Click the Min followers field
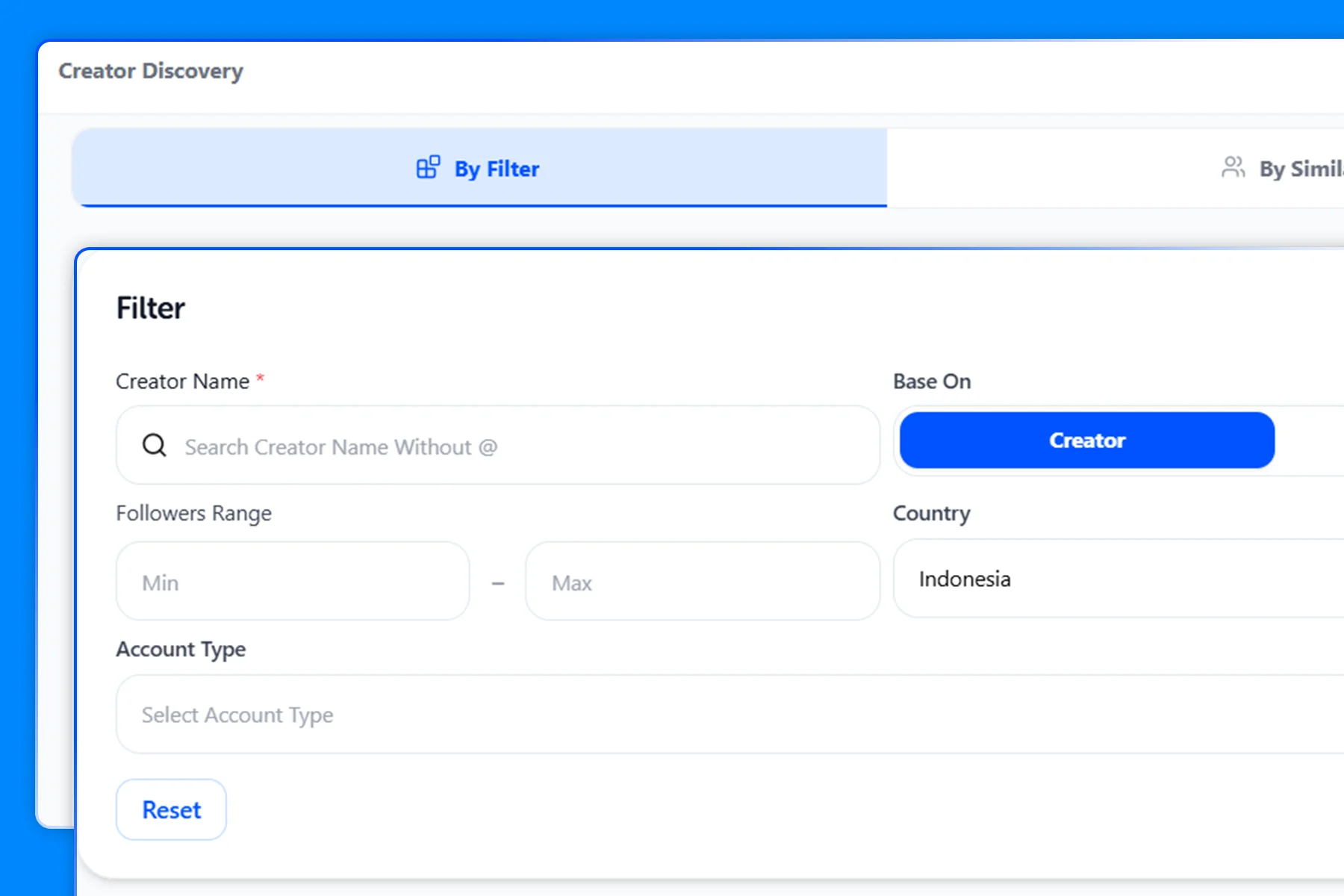Viewport: 1344px width, 896px height. [x=293, y=582]
